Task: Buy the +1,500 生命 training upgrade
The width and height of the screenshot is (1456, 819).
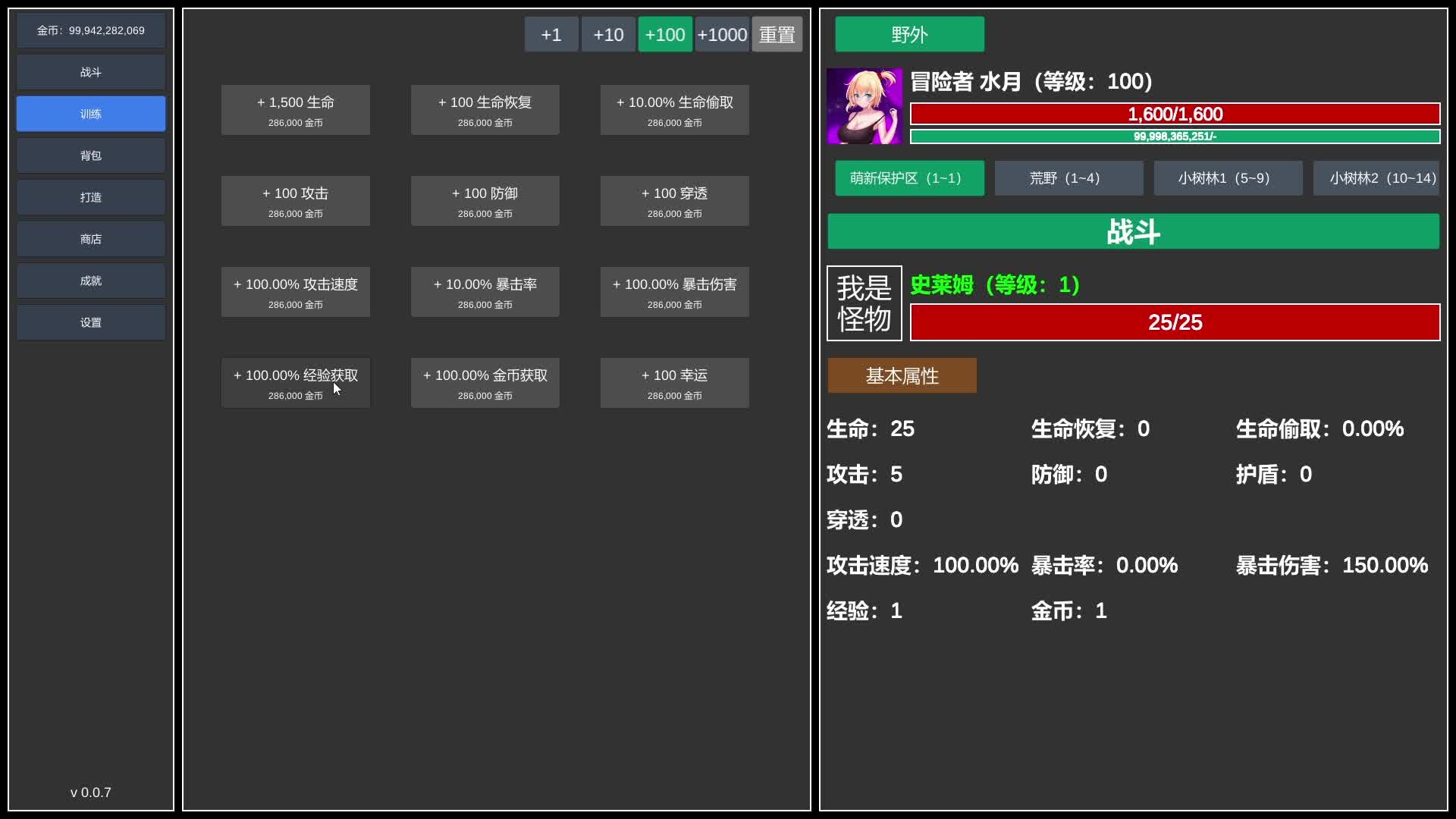Action: coord(296,110)
